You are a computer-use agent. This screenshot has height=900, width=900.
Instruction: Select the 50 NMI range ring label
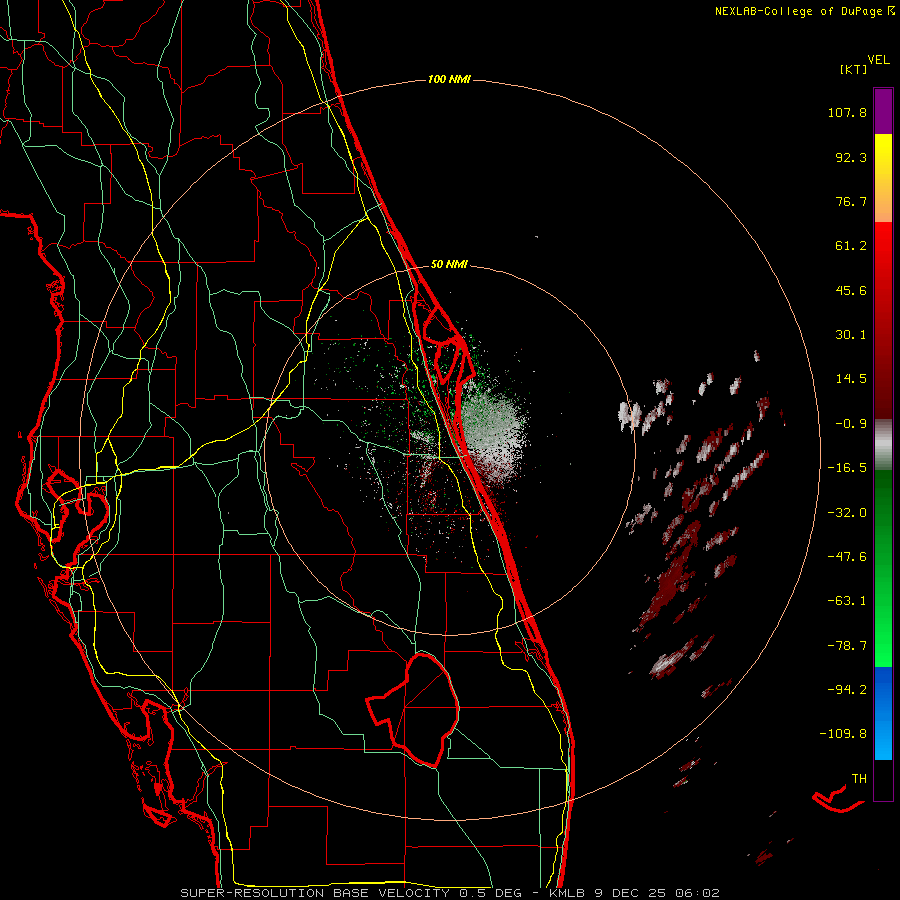pyautogui.click(x=449, y=264)
